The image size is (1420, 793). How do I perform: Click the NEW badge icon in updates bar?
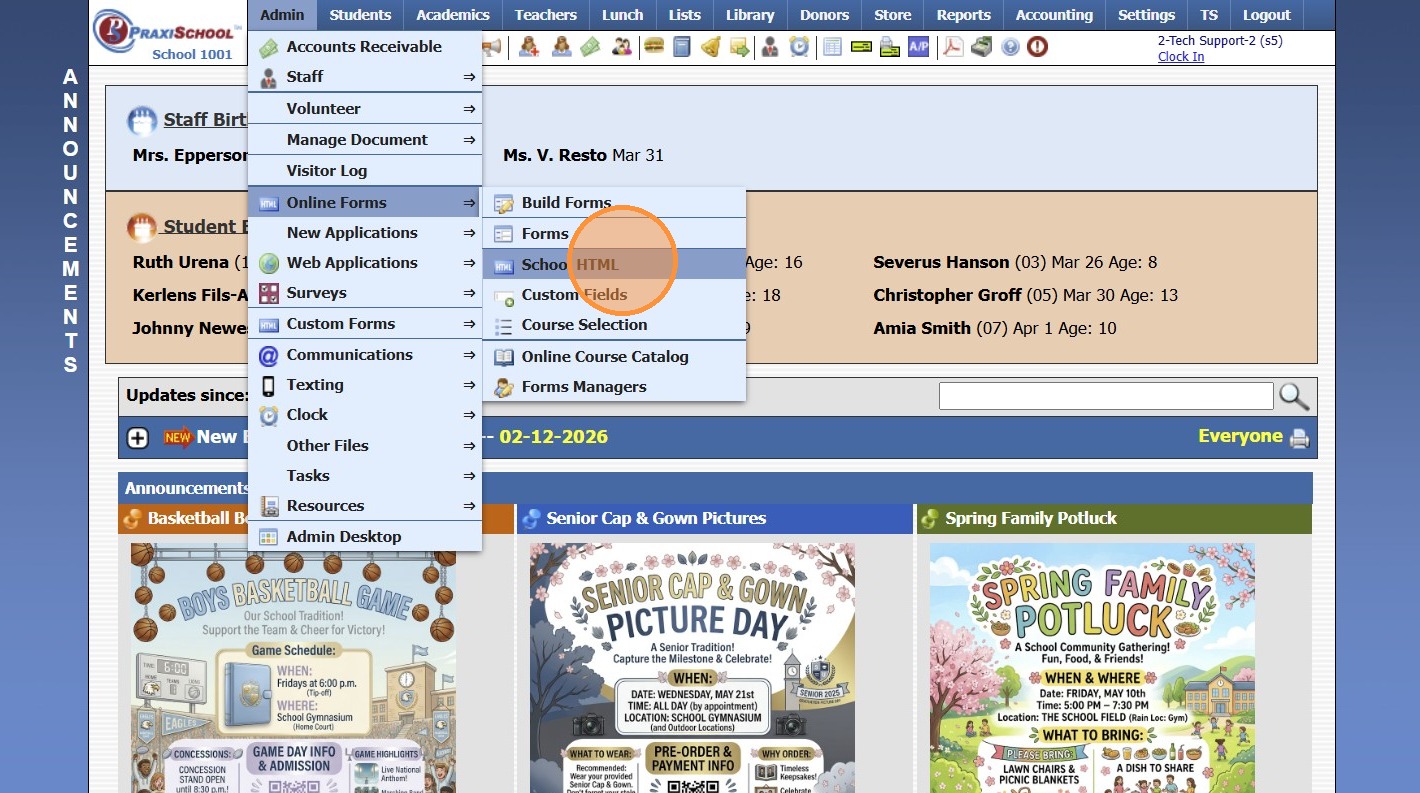[178, 437]
